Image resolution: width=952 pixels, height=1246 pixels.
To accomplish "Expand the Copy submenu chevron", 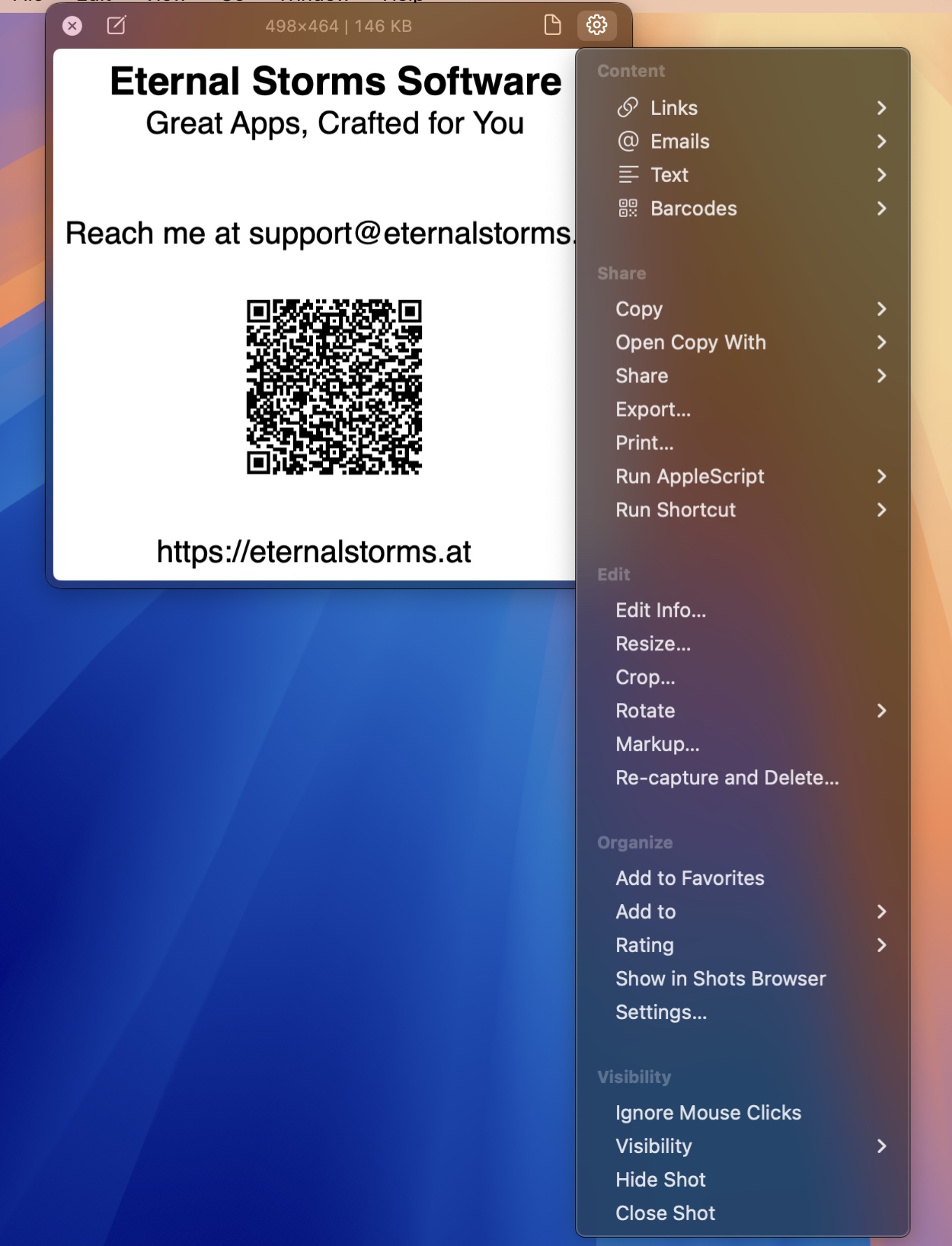I will pyautogui.click(x=881, y=308).
